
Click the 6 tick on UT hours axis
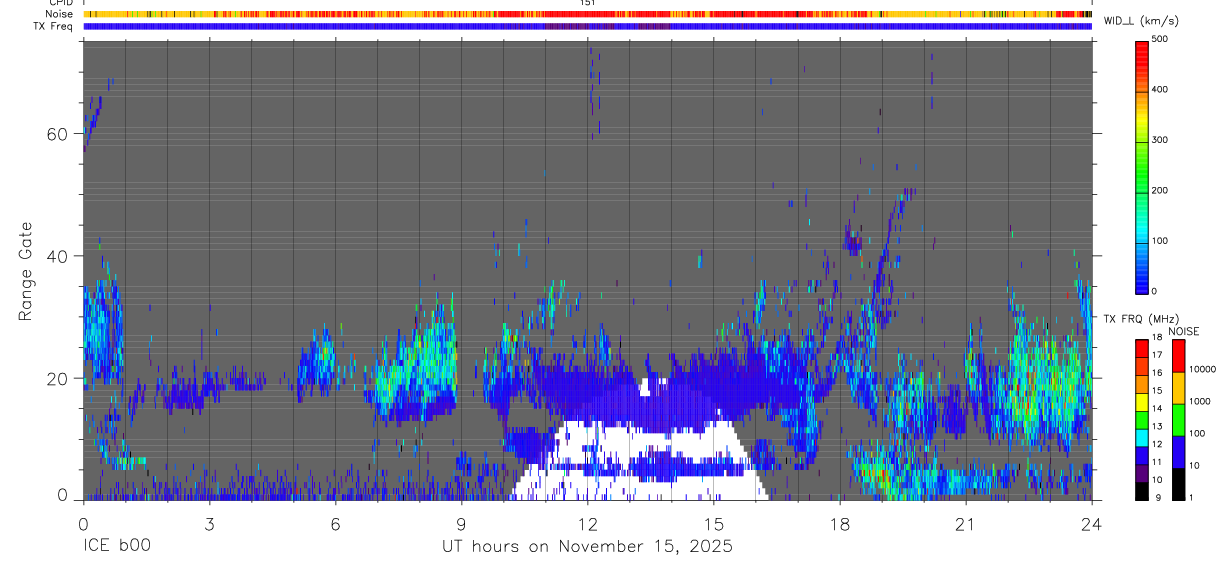(335, 524)
